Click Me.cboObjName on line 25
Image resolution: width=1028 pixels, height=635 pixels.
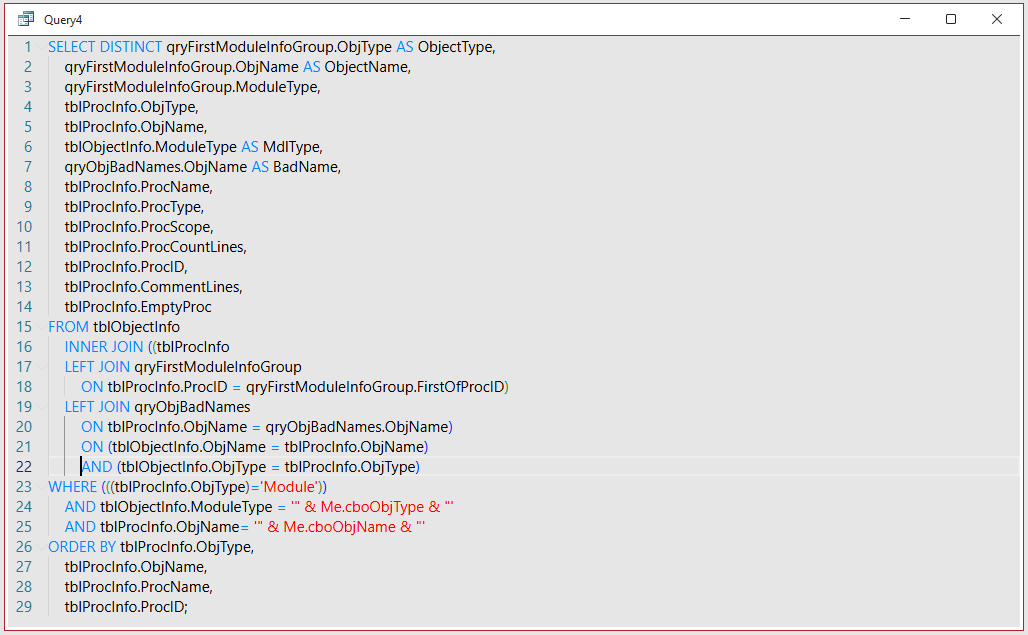pos(339,527)
